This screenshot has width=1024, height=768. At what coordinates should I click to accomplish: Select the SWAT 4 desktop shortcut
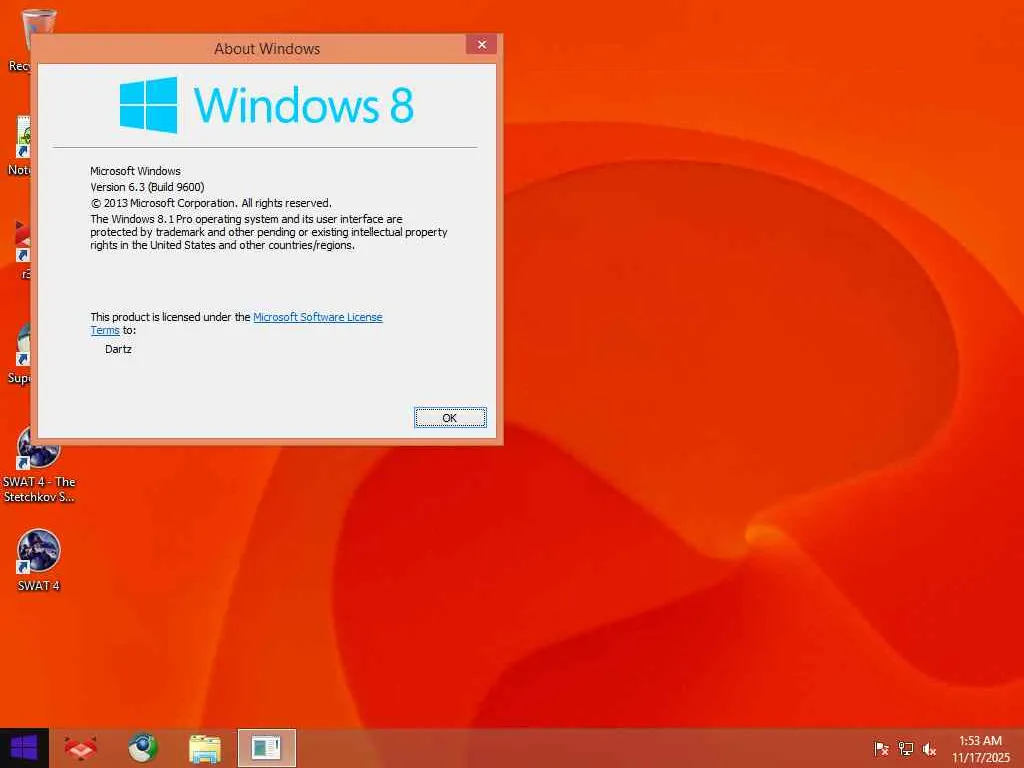39,560
